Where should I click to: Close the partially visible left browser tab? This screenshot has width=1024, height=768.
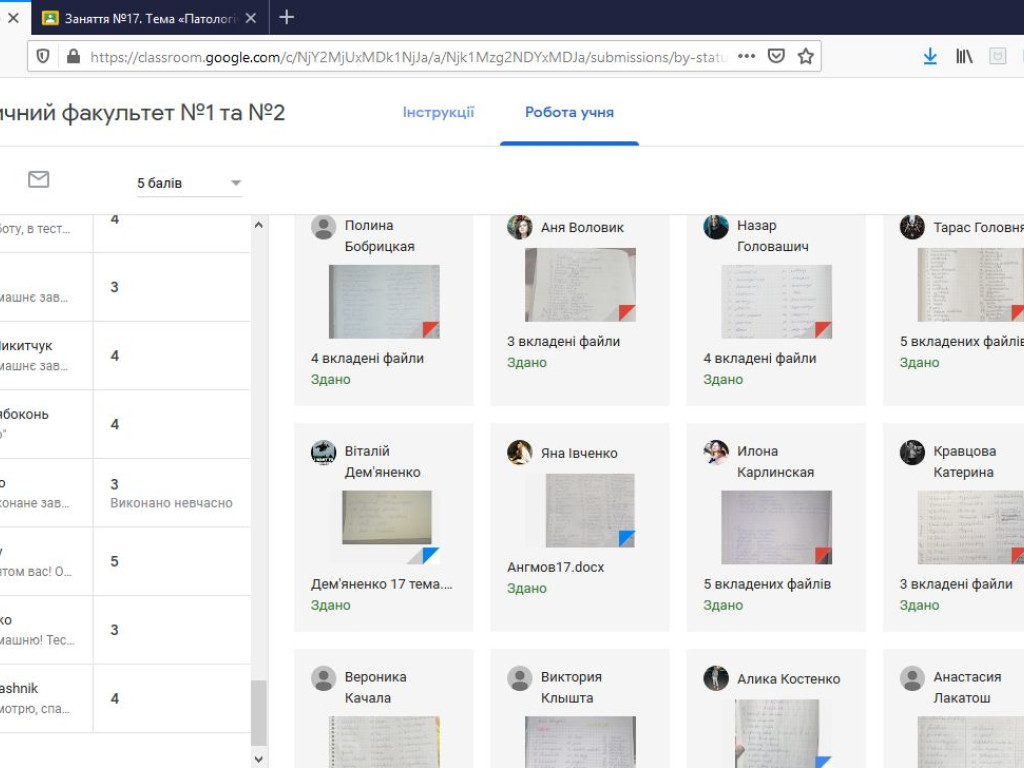13,18
